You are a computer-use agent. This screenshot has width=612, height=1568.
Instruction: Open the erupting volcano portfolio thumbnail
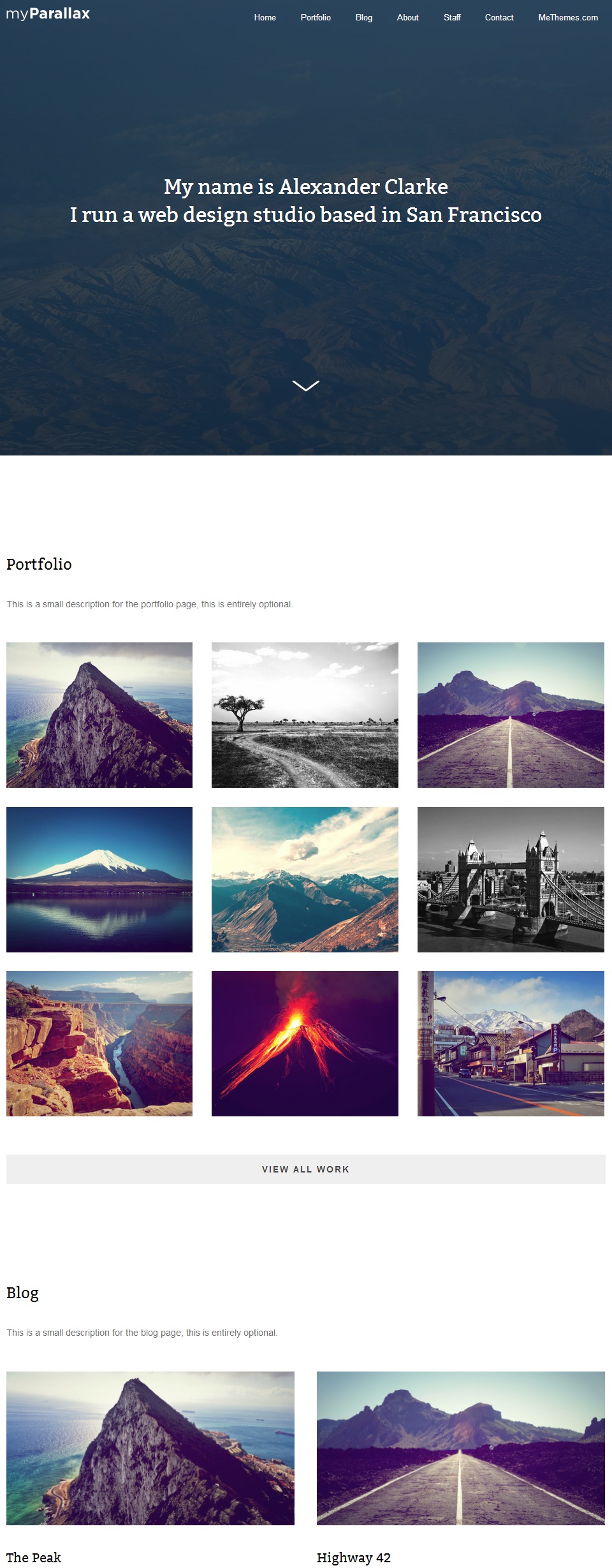coord(305,1044)
